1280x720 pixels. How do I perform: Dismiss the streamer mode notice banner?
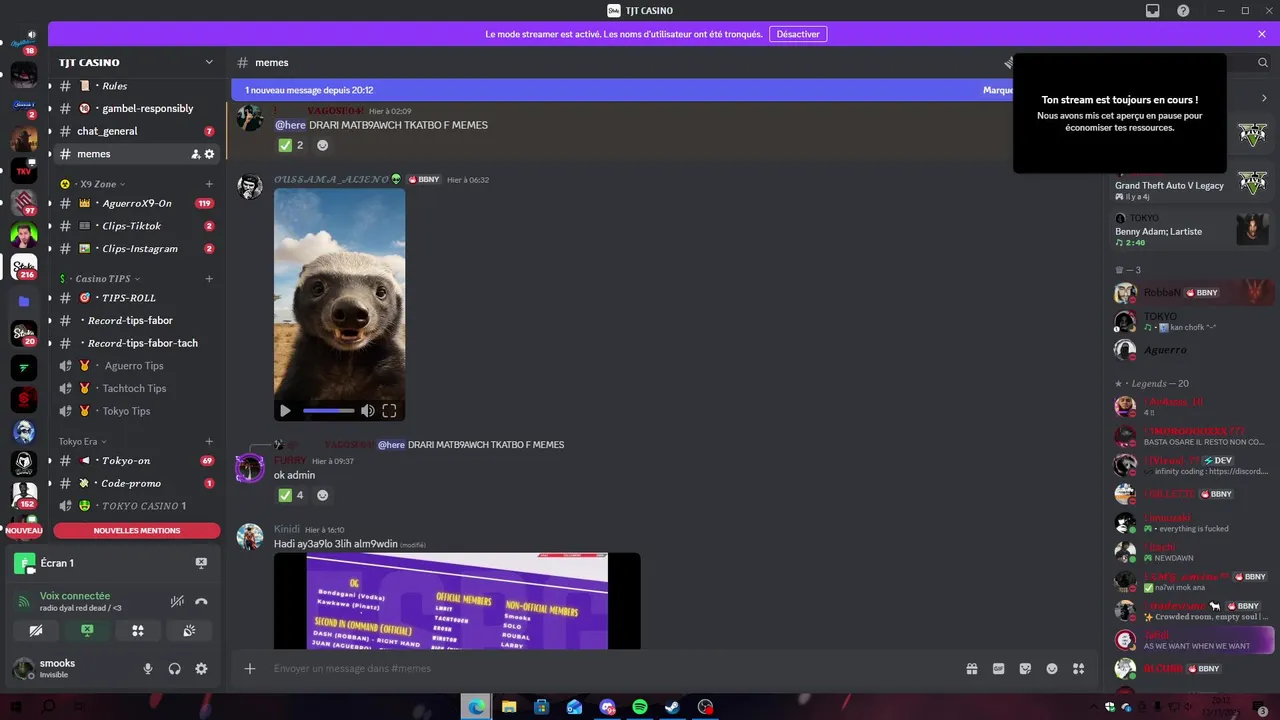[x=1262, y=34]
